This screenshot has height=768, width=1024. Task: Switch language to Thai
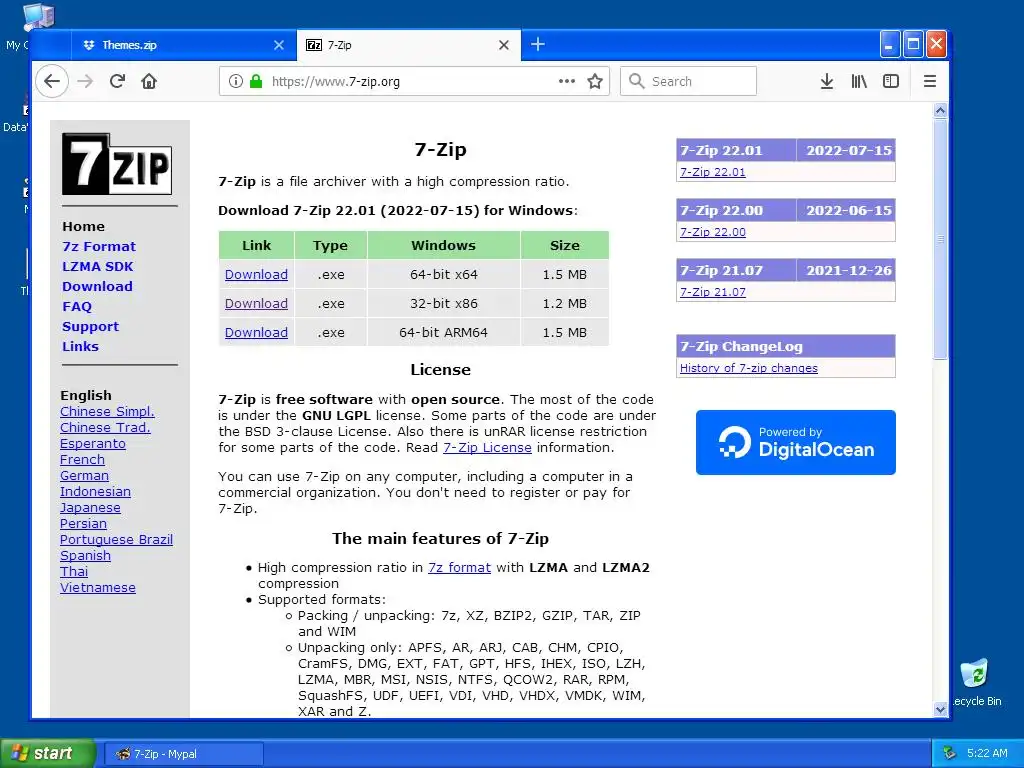(74, 571)
